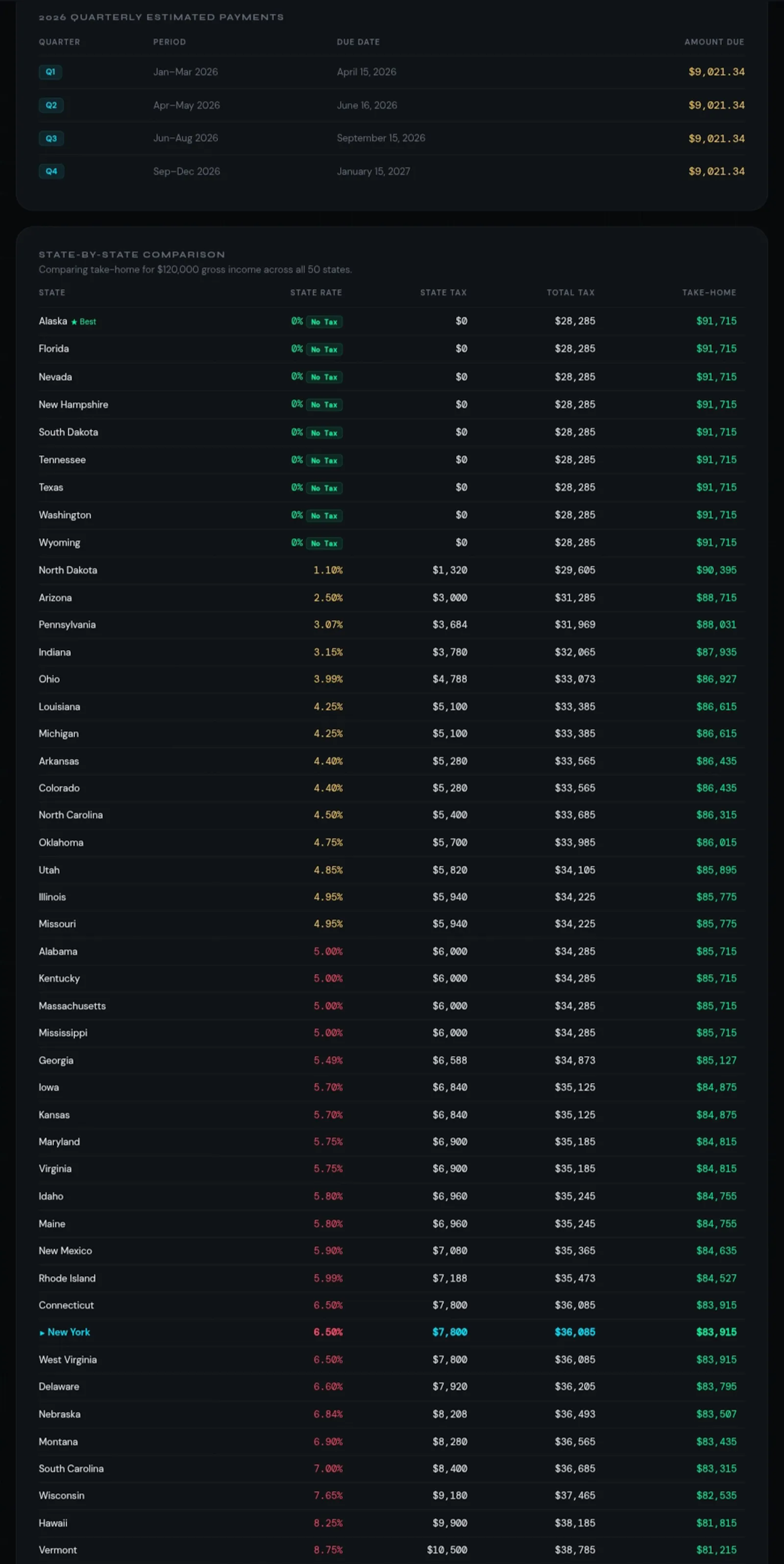The width and height of the screenshot is (784, 1564).
Task: Click the arrow marker beside New York
Action: point(42,1333)
